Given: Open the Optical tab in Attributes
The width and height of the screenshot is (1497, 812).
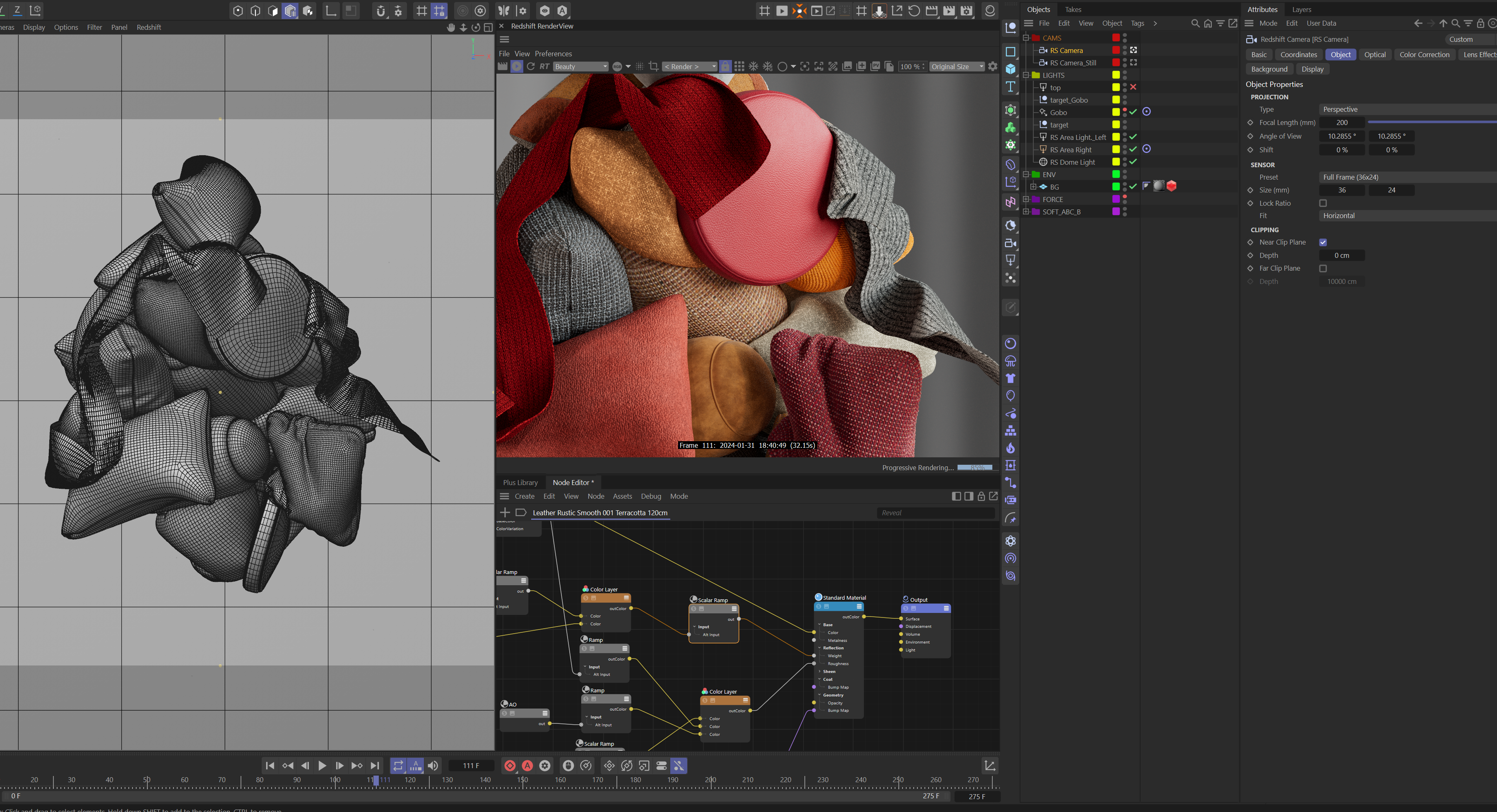Looking at the screenshot, I should [1374, 55].
